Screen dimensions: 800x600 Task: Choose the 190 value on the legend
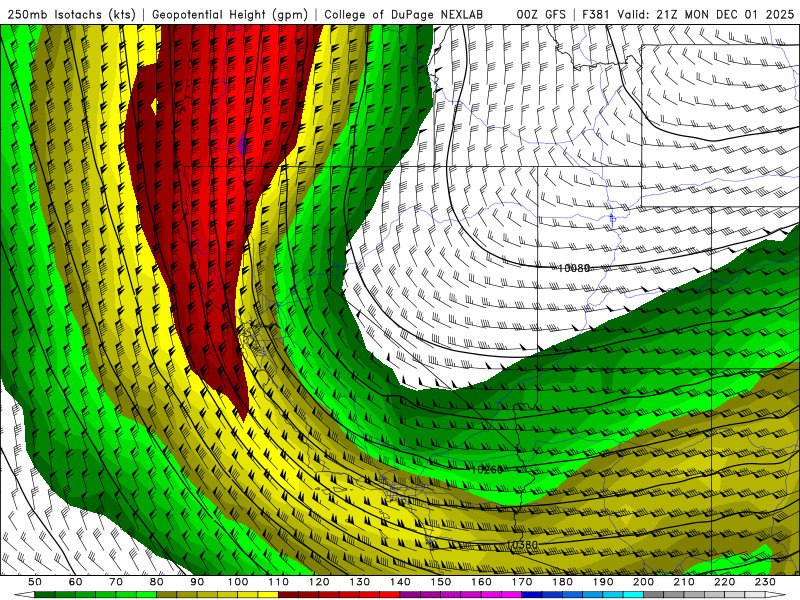[x=603, y=582]
